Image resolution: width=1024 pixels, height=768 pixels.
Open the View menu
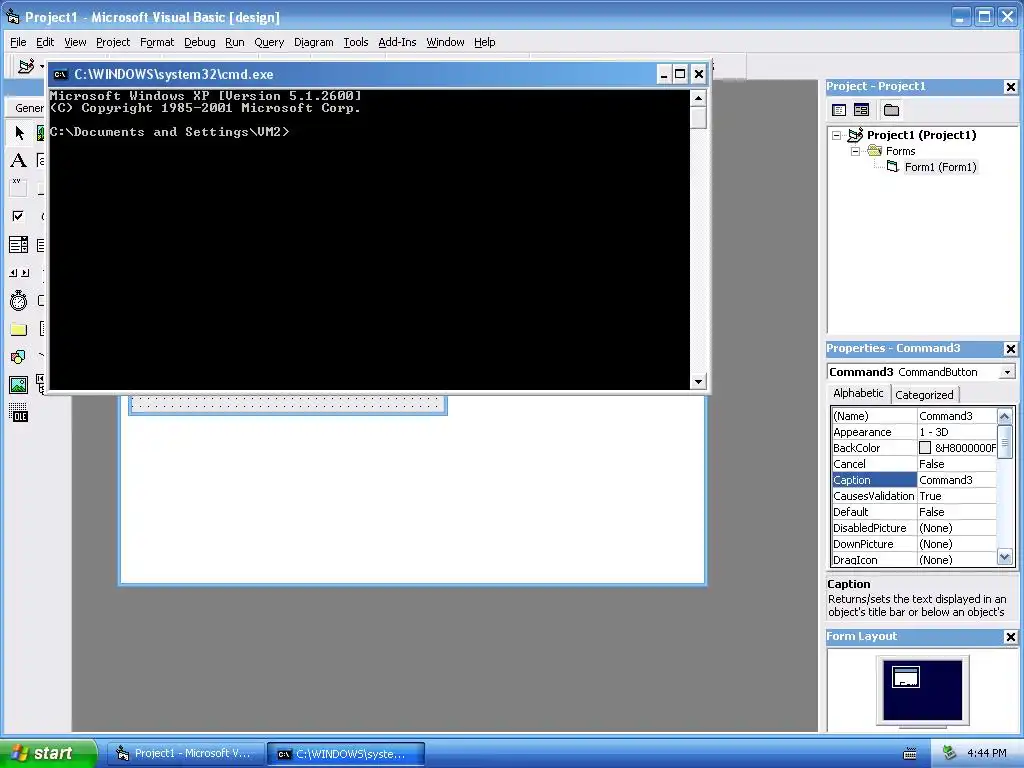(75, 42)
